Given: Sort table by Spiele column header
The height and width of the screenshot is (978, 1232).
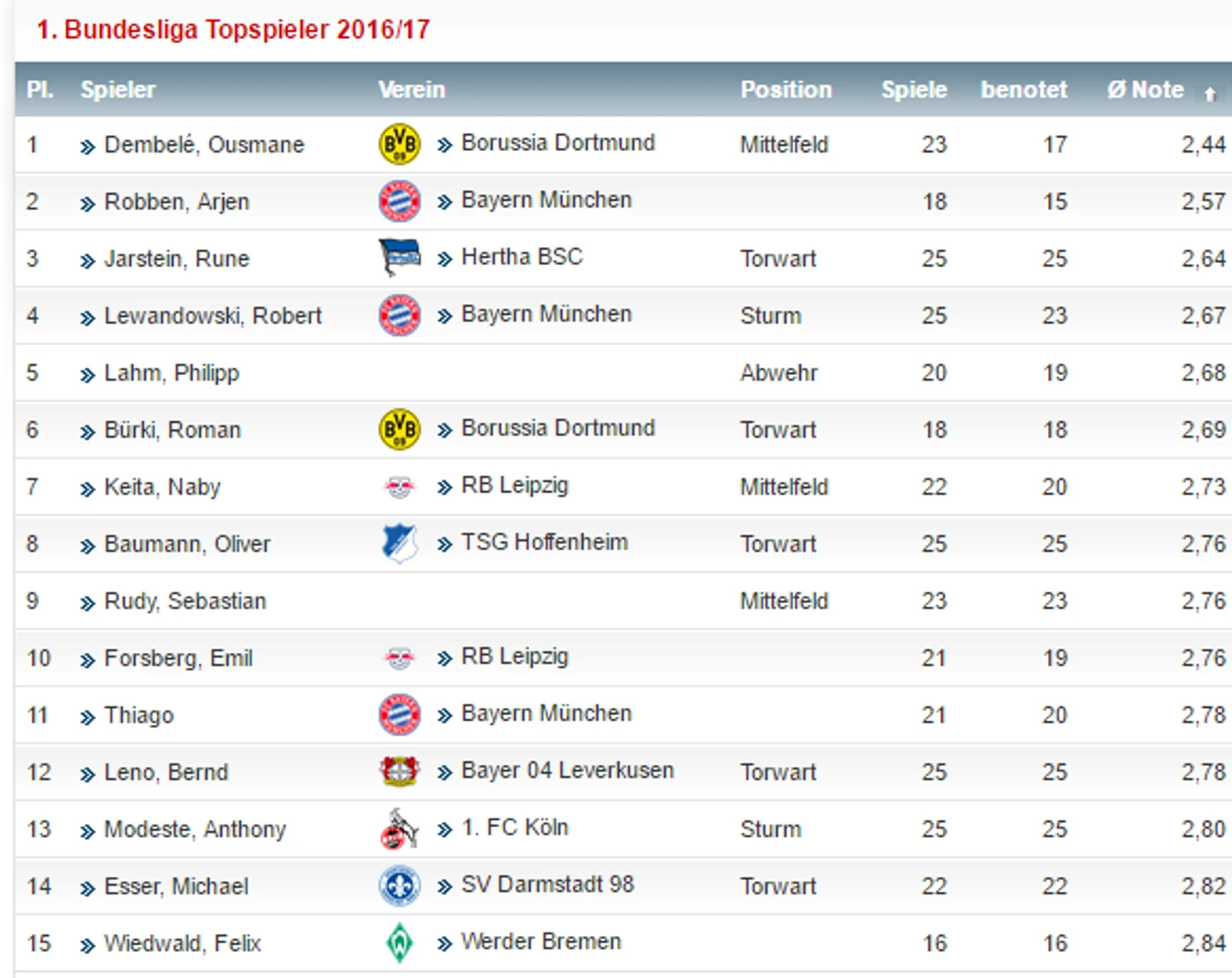Looking at the screenshot, I should [x=914, y=89].
